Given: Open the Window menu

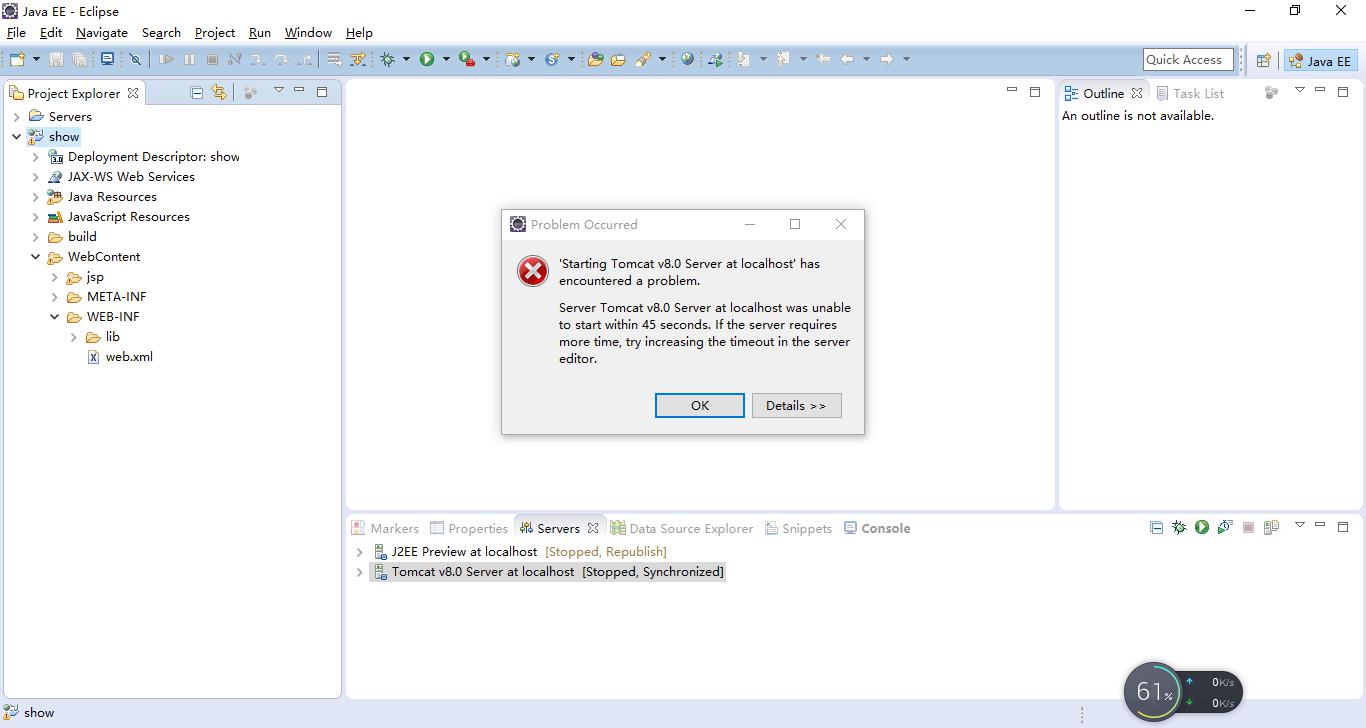Looking at the screenshot, I should coord(308,33).
